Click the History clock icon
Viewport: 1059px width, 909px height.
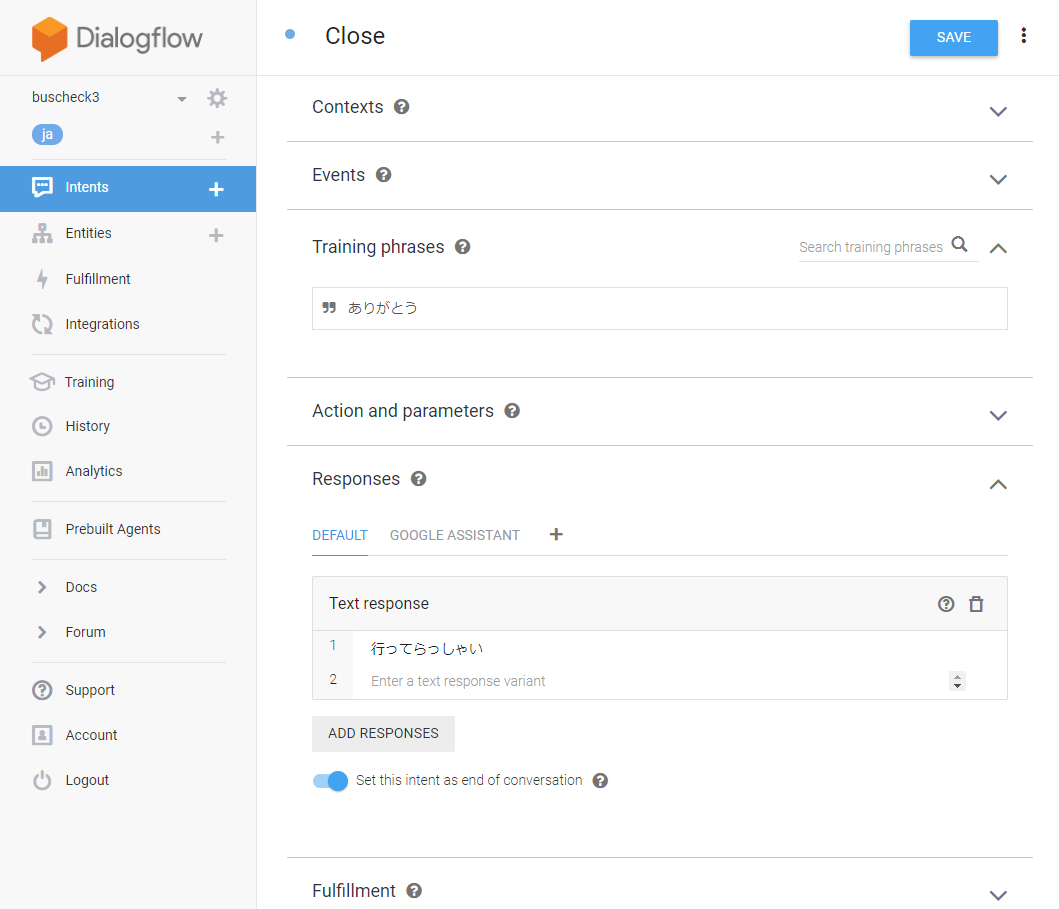42,426
